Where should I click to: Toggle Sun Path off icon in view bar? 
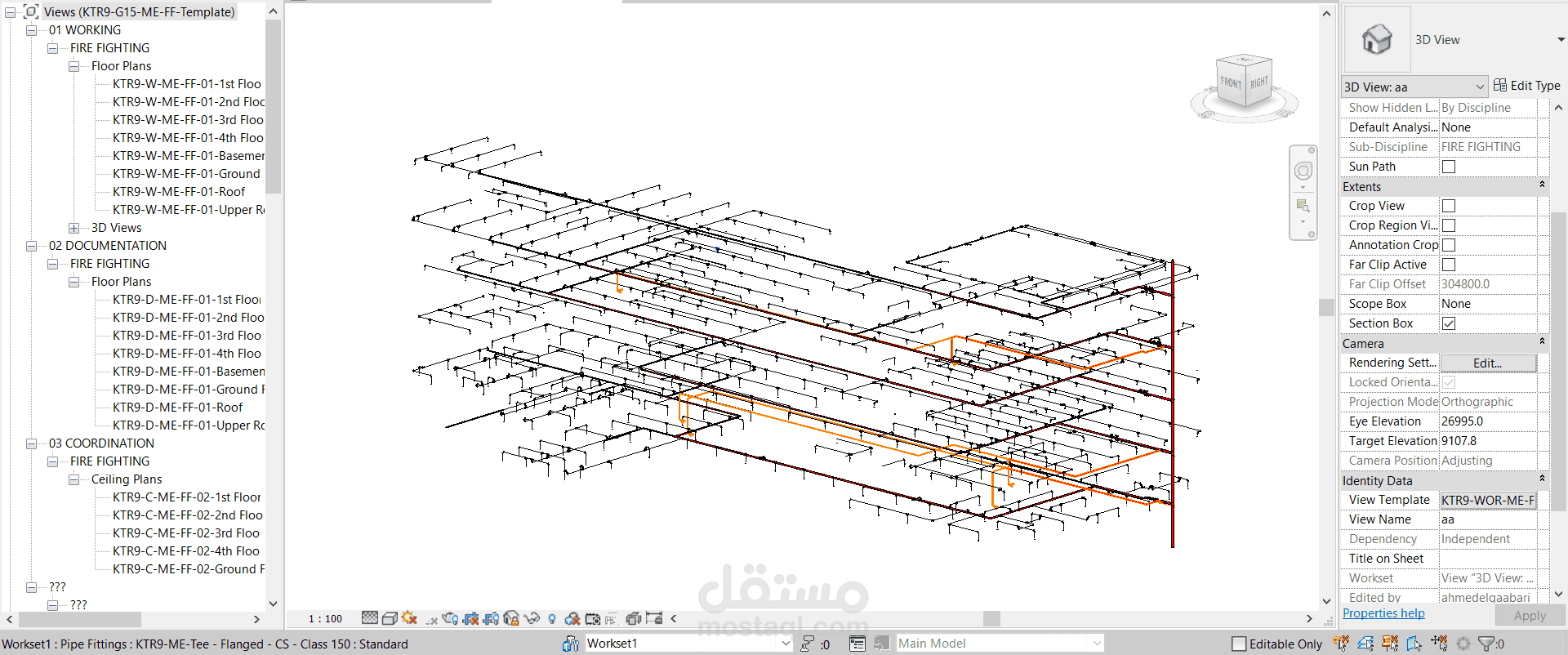409,618
